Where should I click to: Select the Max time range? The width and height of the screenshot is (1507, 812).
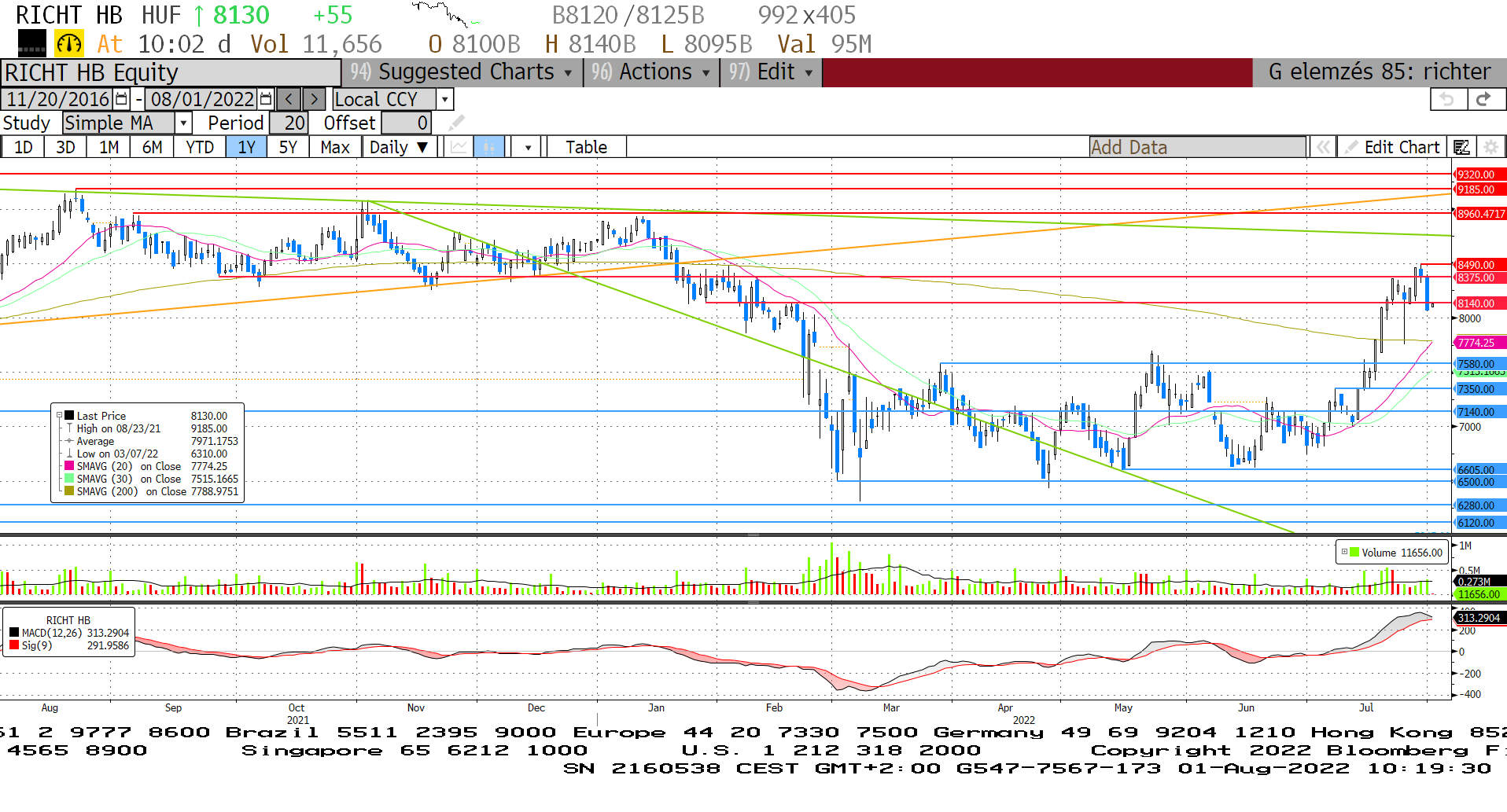(x=335, y=147)
